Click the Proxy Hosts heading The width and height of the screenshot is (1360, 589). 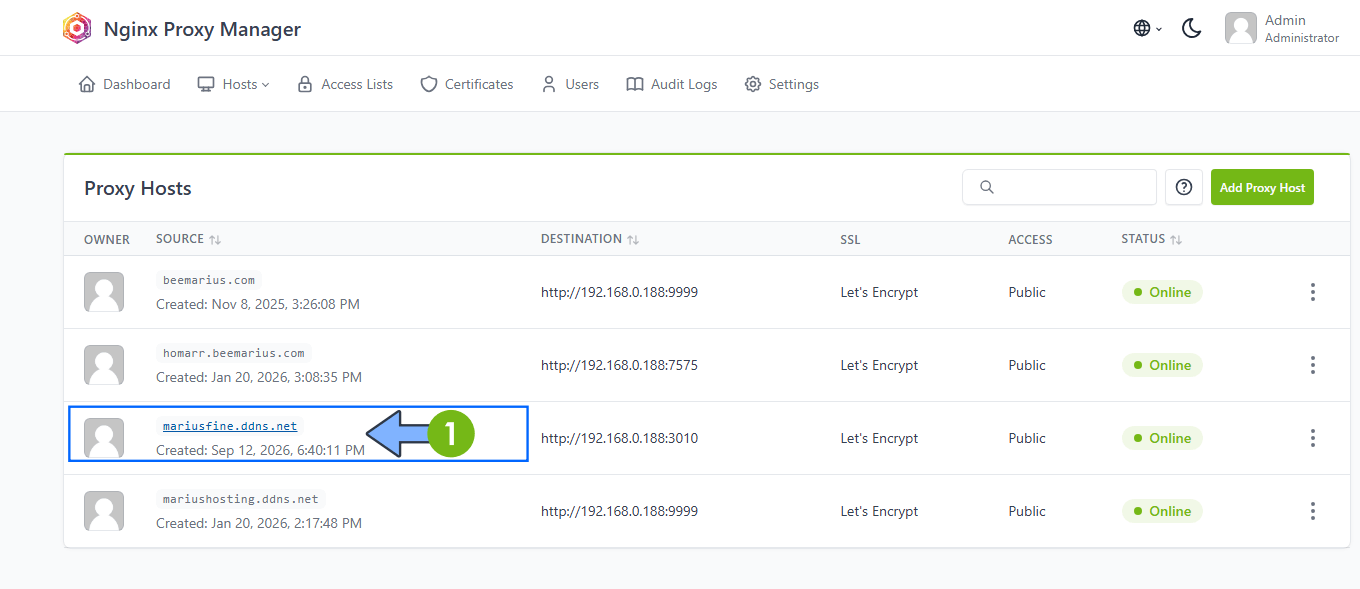[138, 188]
